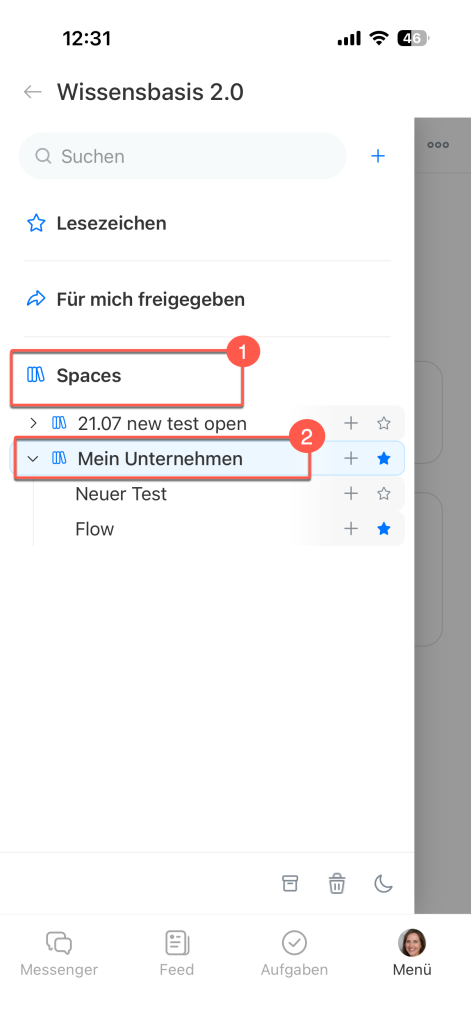Add a page under Mein Unternehmen
This screenshot has width=471, height=1024.
click(x=351, y=458)
